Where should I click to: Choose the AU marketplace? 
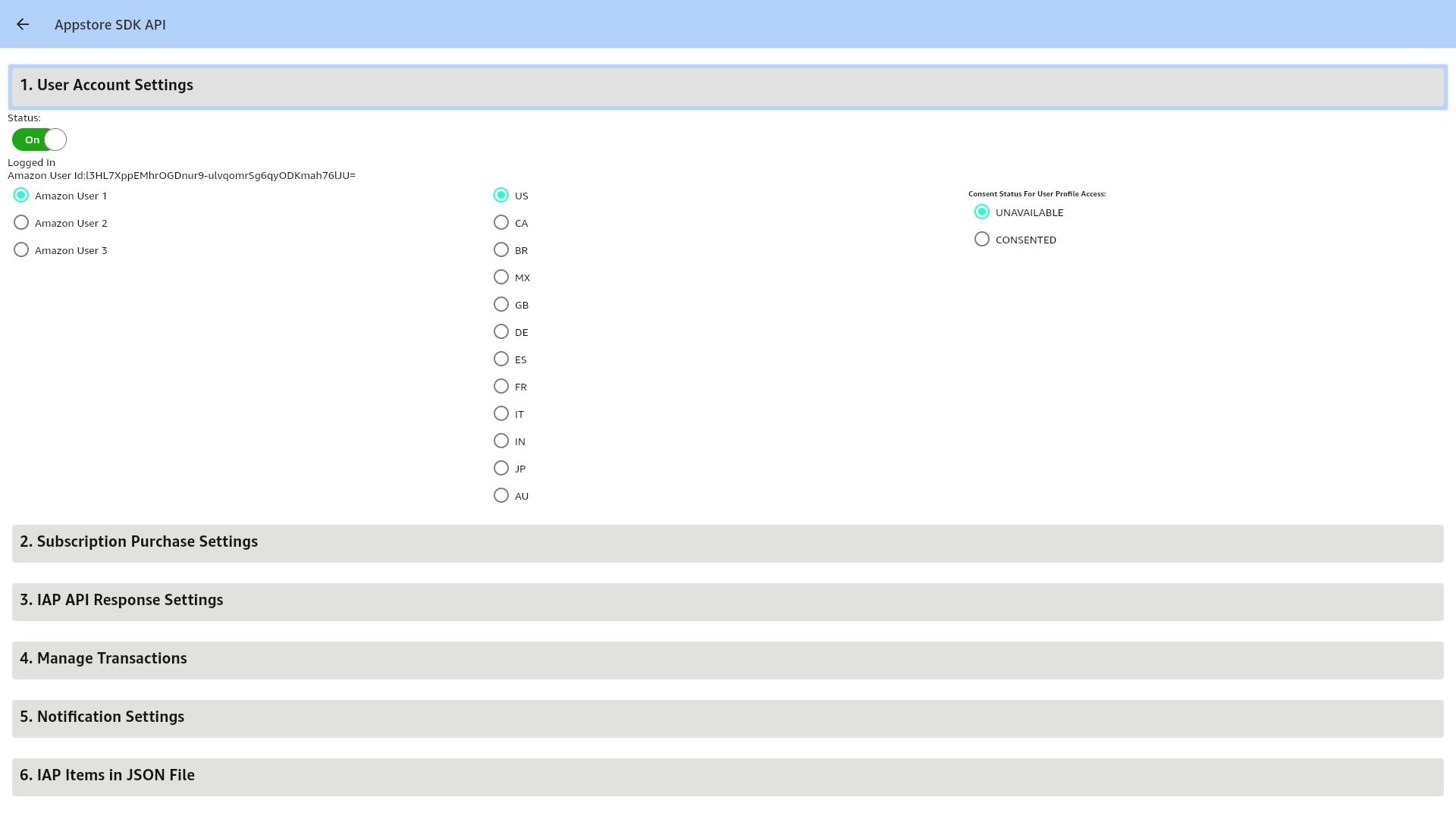[x=500, y=495]
